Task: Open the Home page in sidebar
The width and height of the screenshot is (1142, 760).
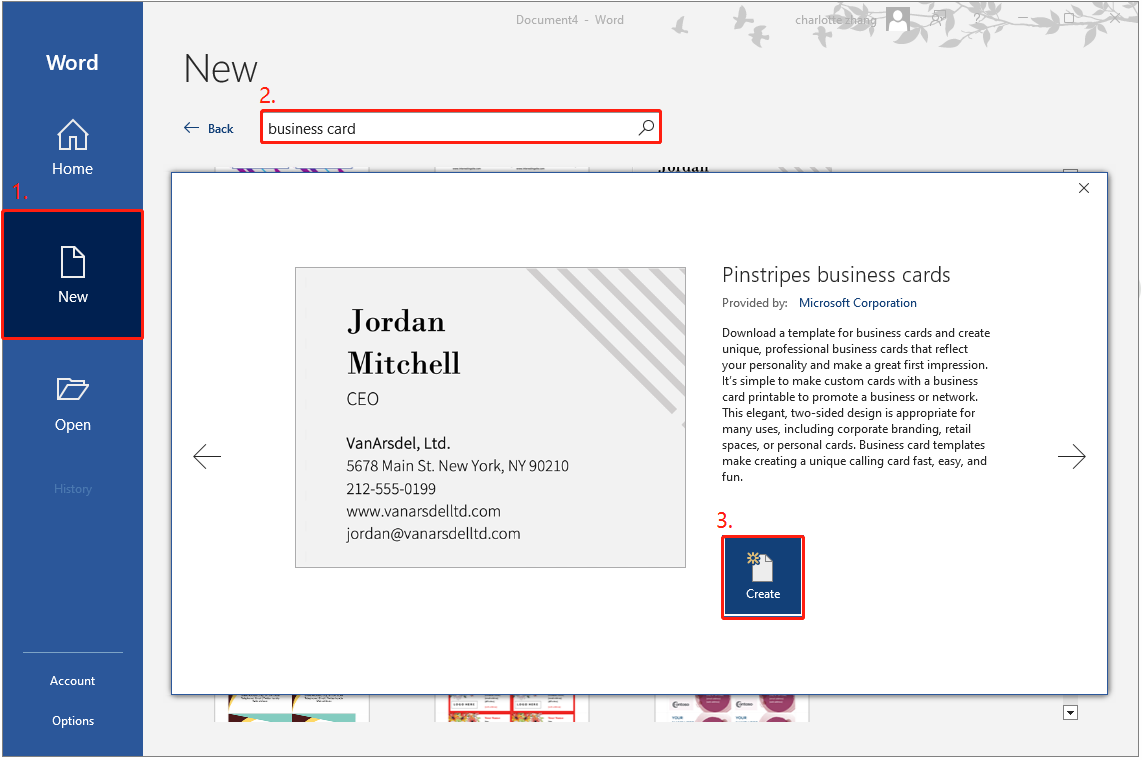Action: (72, 148)
